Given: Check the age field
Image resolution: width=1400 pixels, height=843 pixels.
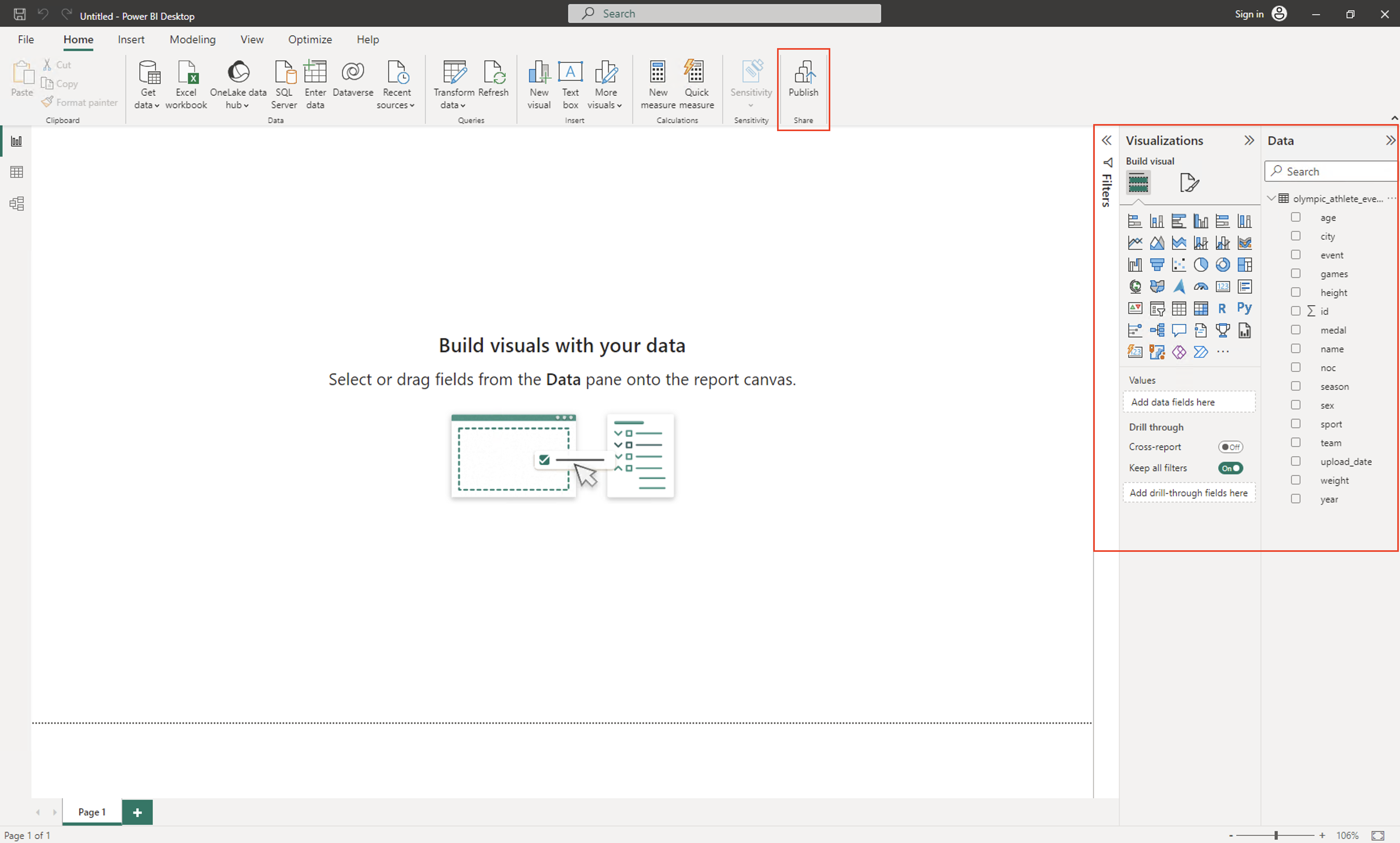Looking at the screenshot, I should point(1296,218).
